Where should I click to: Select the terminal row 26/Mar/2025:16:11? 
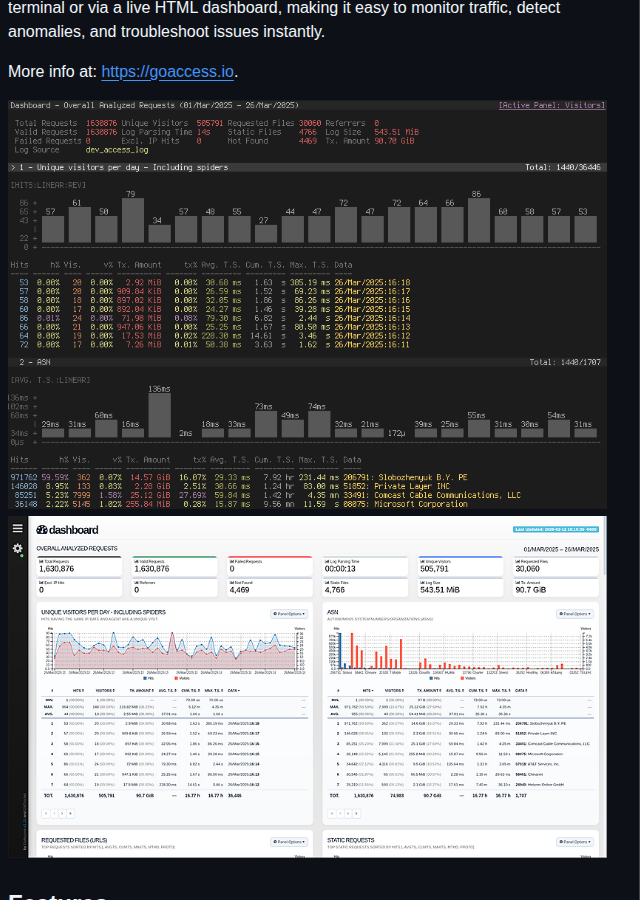(x=212, y=345)
